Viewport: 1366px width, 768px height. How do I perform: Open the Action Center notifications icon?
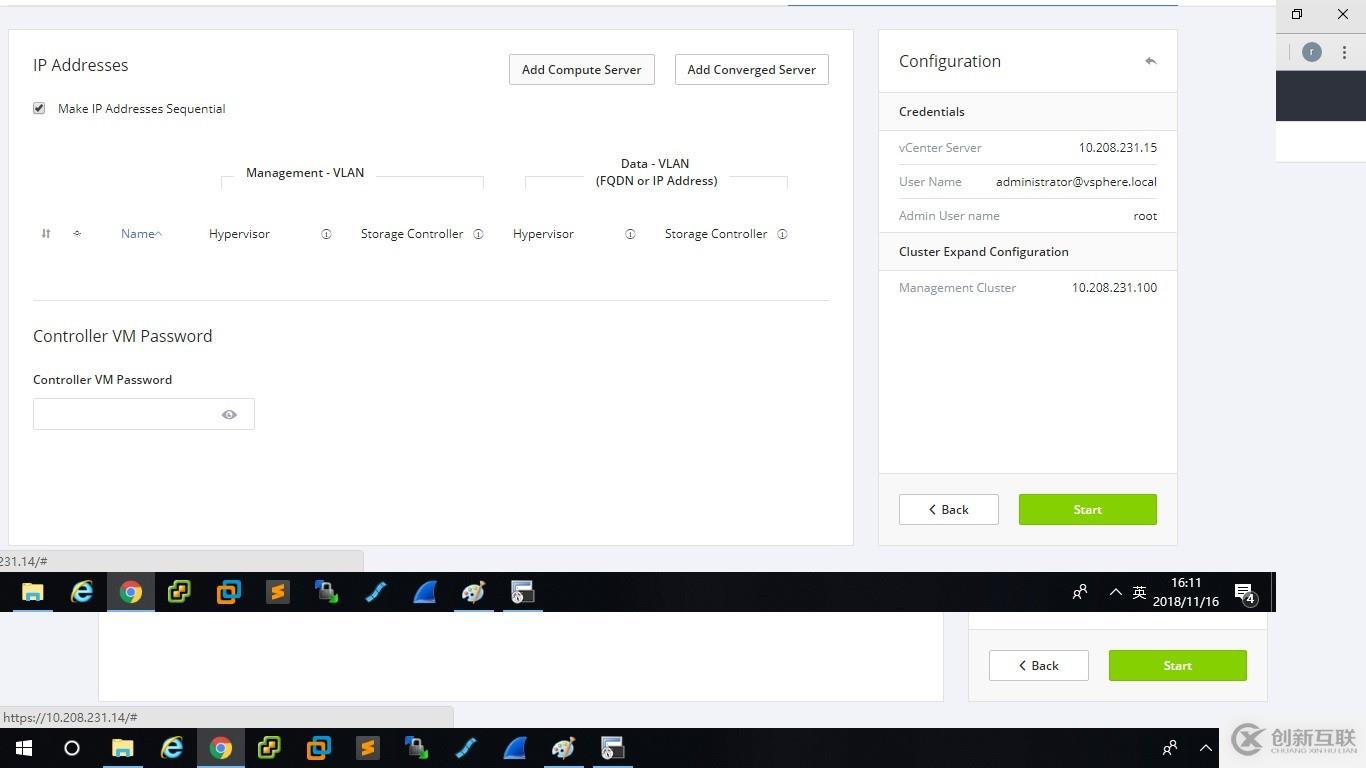1245,593
